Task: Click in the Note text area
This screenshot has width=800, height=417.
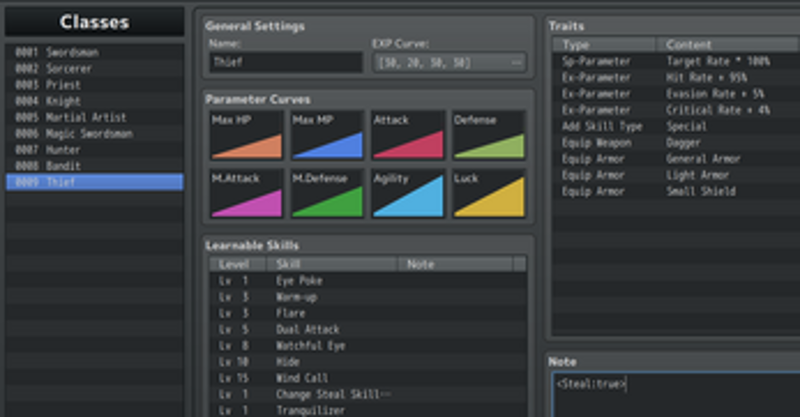Action: [677, 396]
